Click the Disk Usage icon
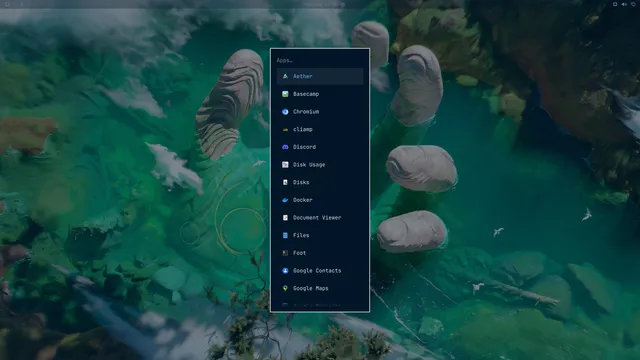This screenshot has width=640, height=360. click(285, 164)
